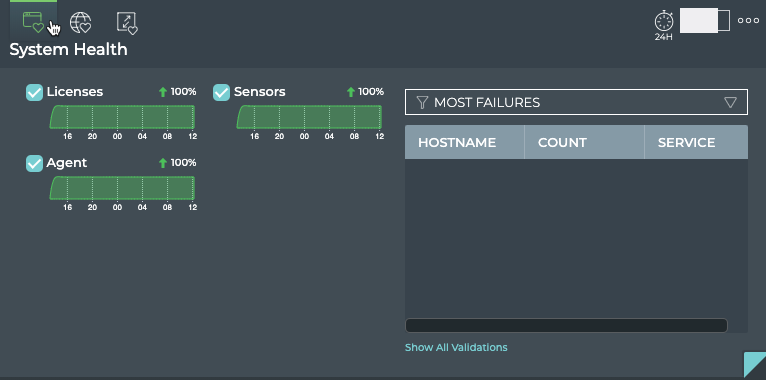Click the Sensors green trend chart

[x=309, y=117]
